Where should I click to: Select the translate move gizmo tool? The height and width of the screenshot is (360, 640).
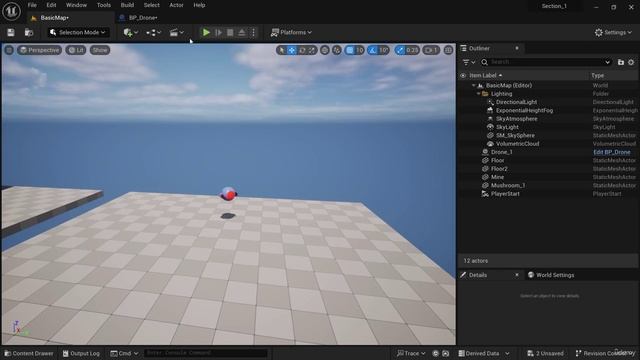point(292,50)
